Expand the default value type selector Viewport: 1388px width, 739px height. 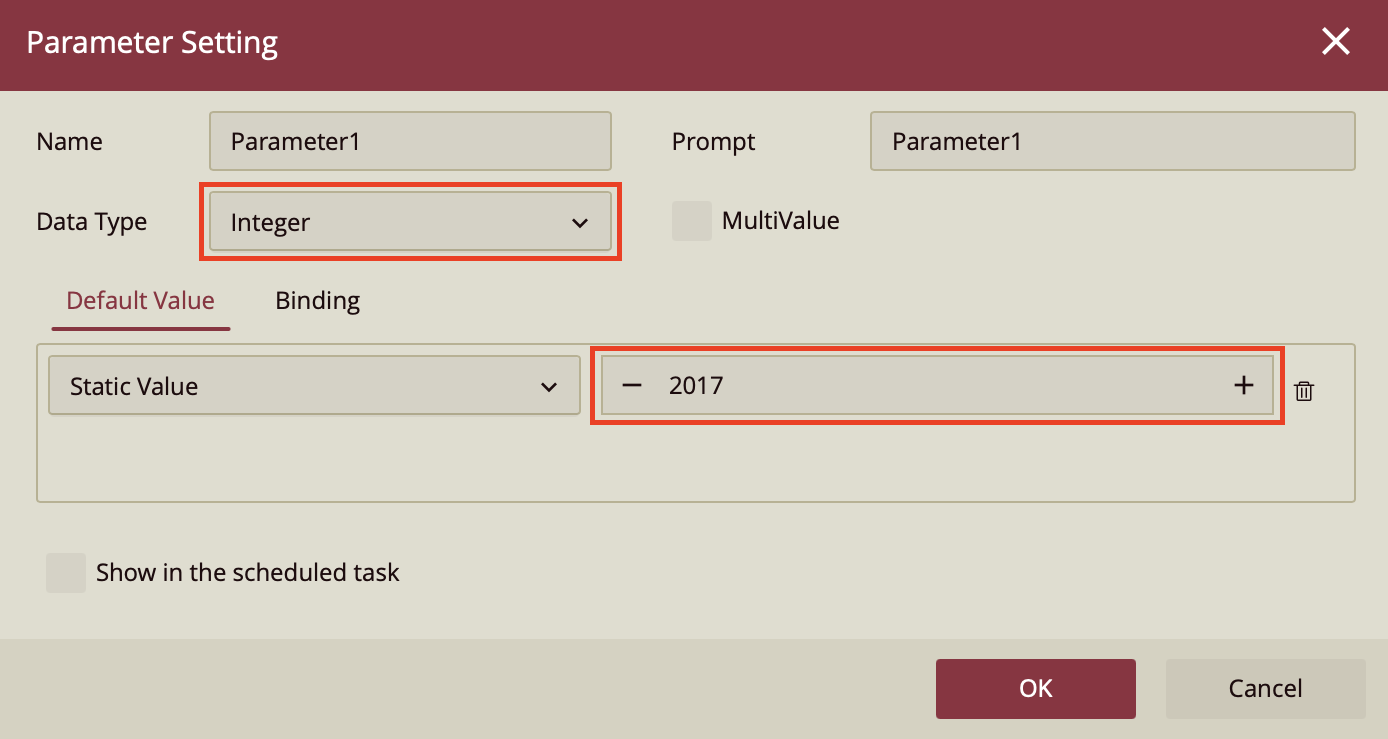coord(314,385)
